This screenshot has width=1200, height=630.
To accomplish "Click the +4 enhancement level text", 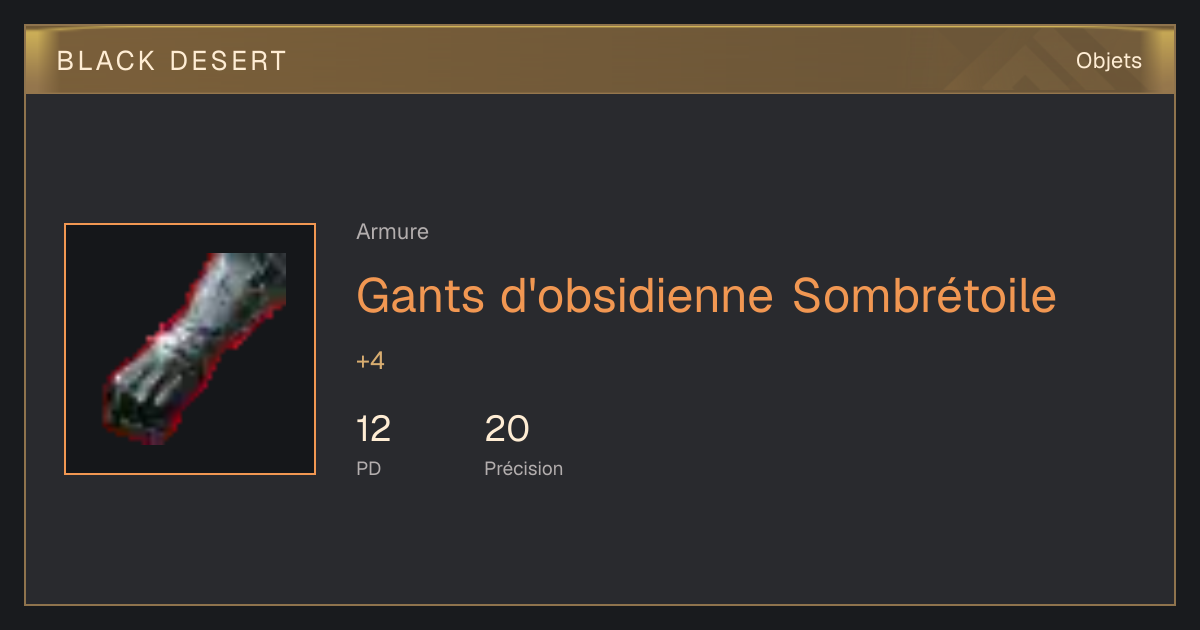I will 370,361.
